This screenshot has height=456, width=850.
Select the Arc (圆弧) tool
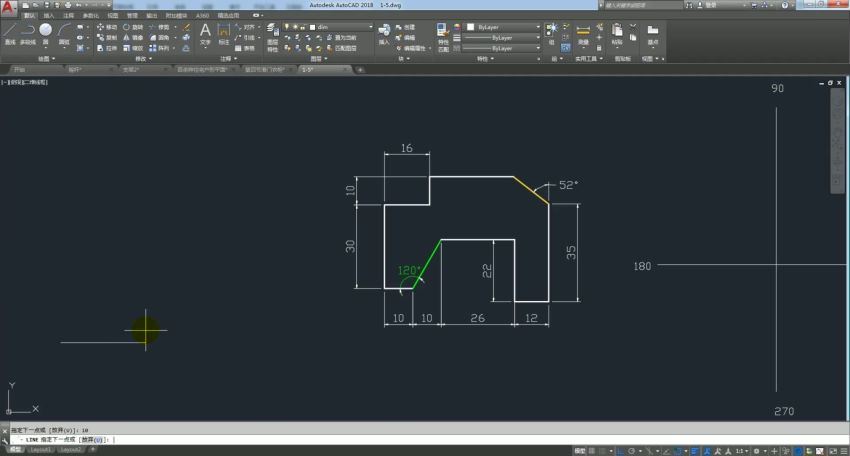click(64, 34)
